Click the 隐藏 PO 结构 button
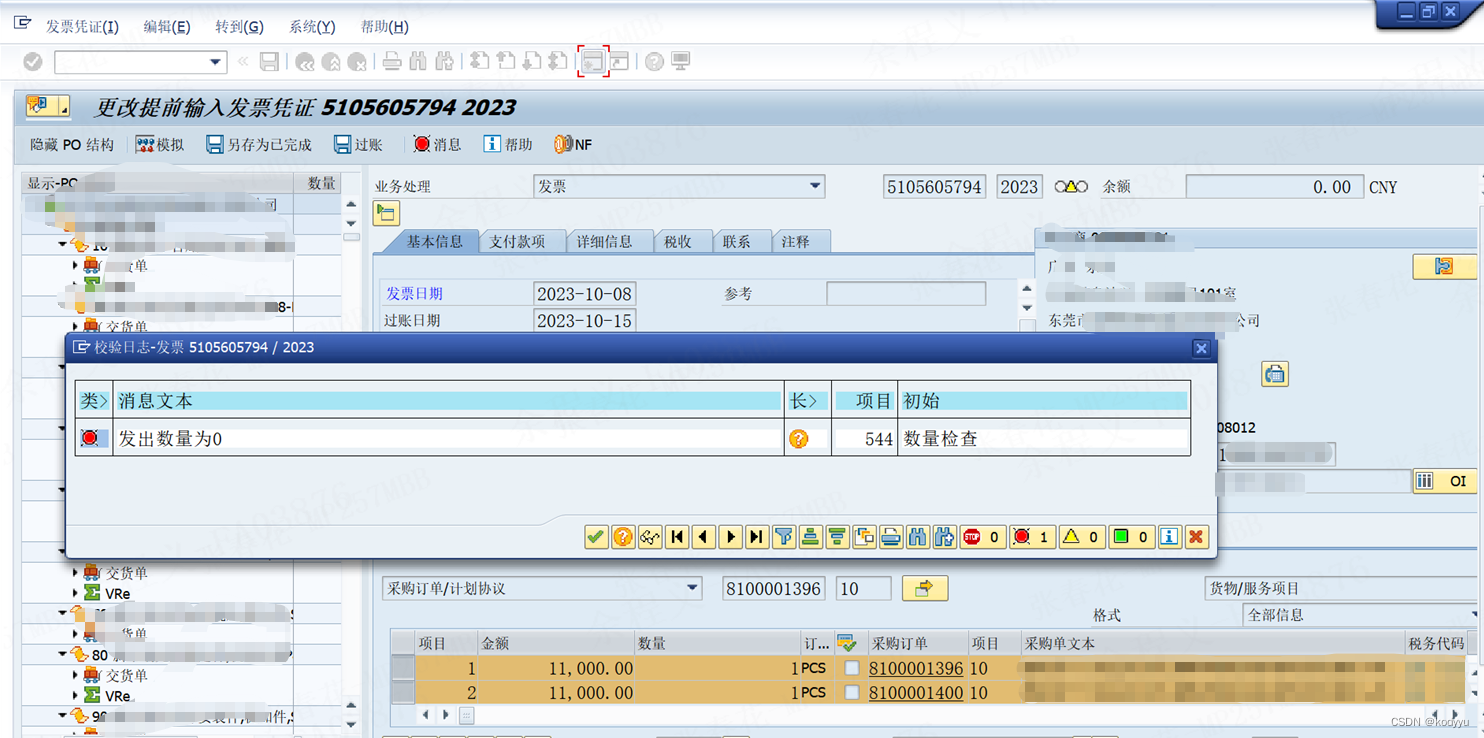The height and width of the screenshot is (738, 1484). pyautogui.click(x=72, y=145)
